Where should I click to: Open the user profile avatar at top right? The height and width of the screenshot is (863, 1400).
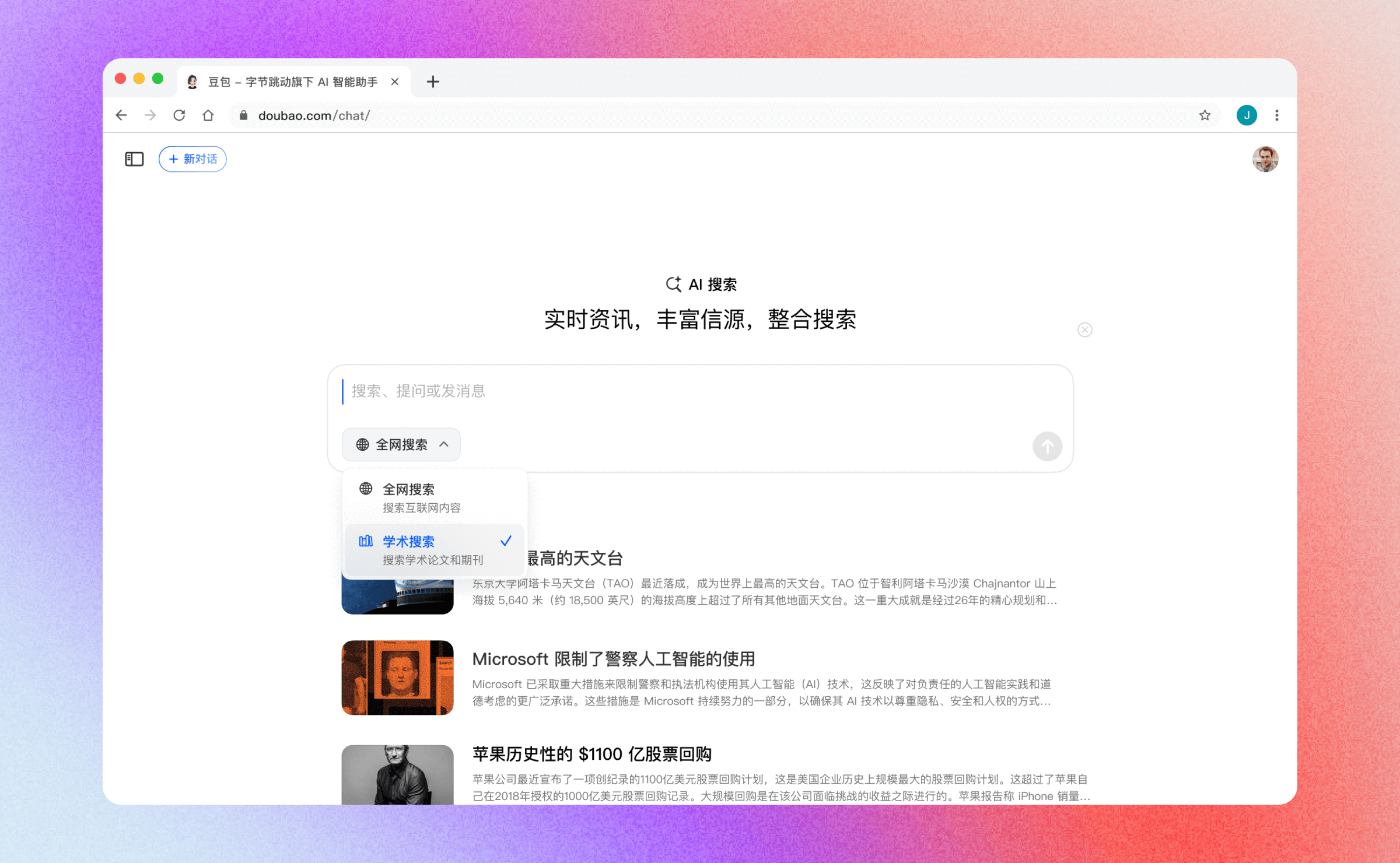1264,159
